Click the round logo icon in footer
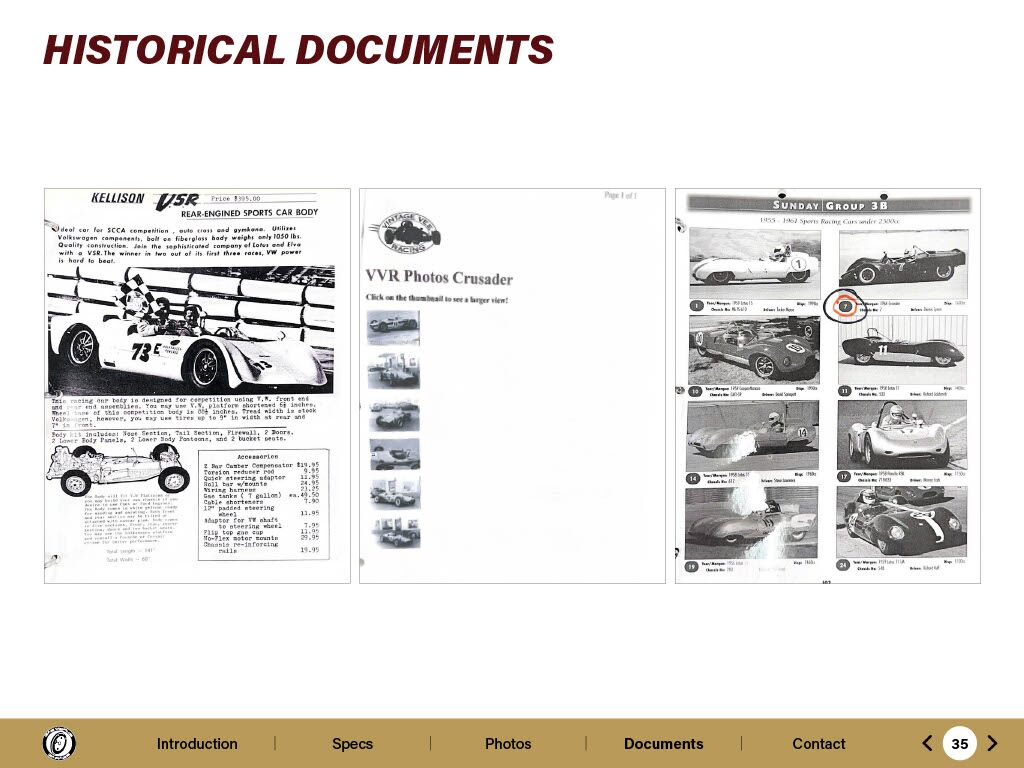The height and width of the screenshot is (768, 1024). coord(59,743)
